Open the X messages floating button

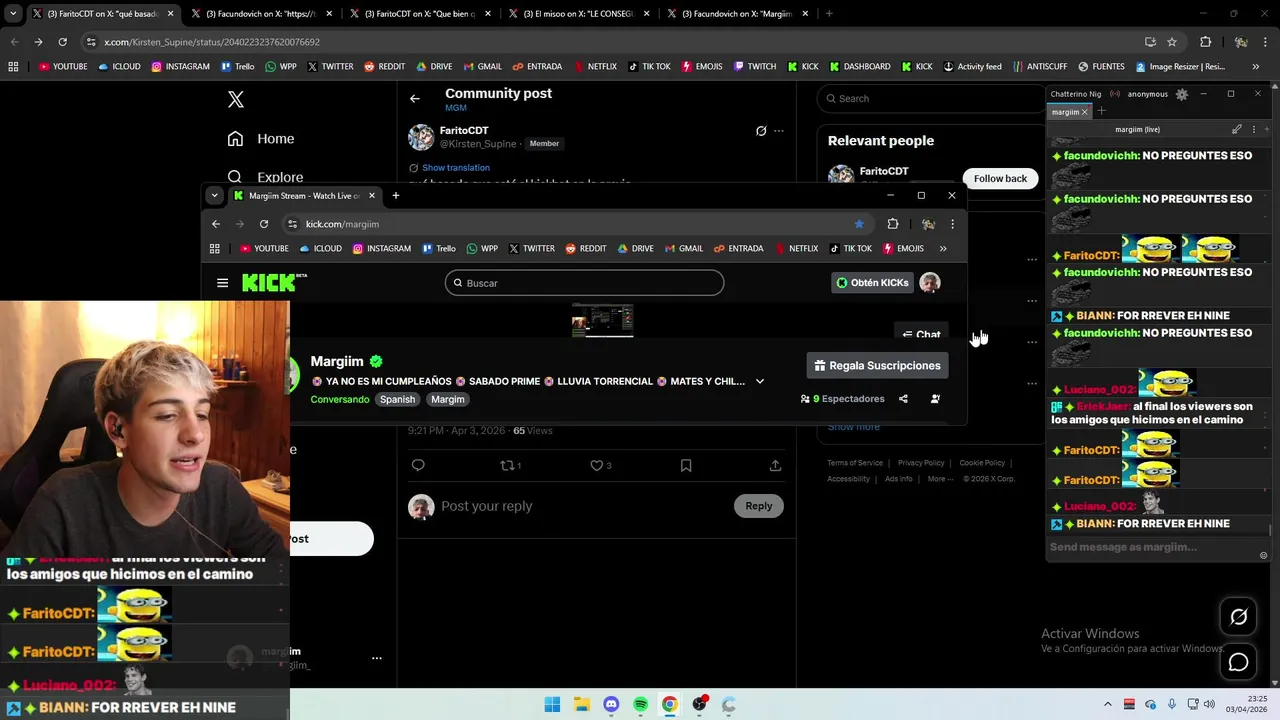1238,662
